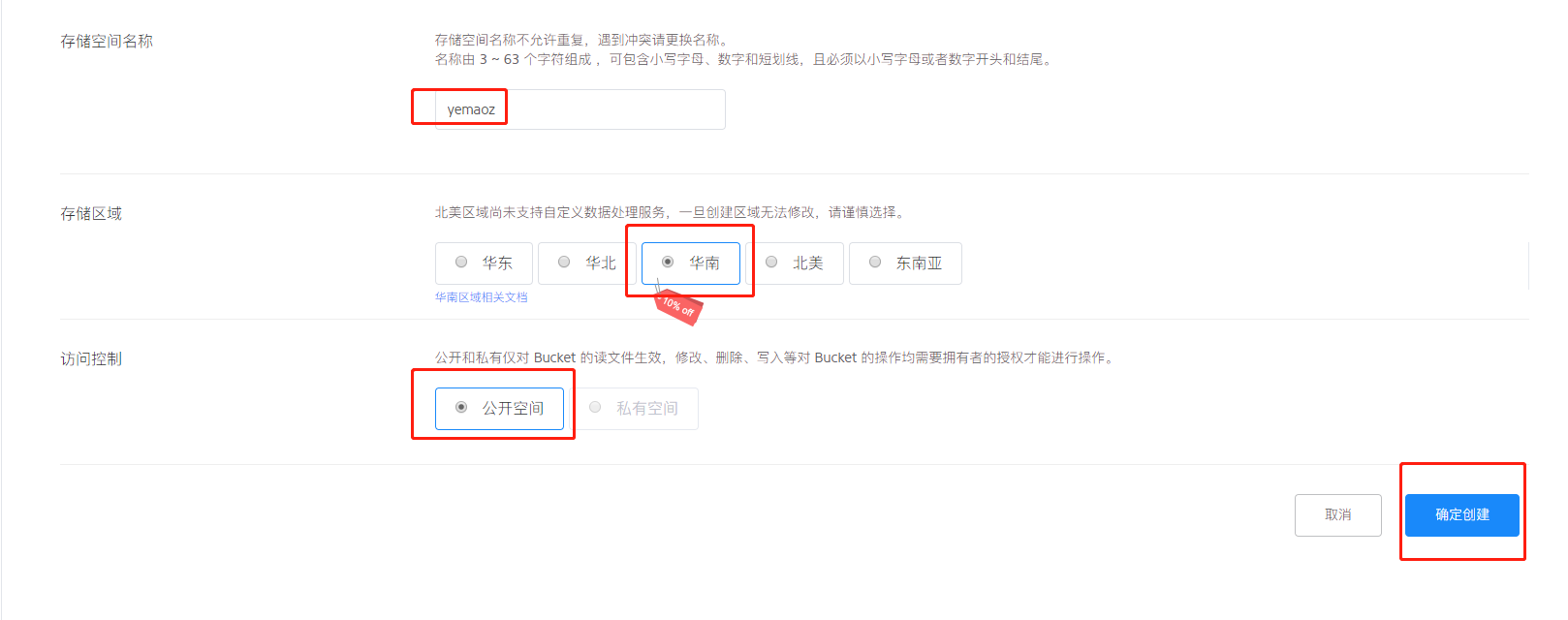Screen dimensions: 1568x620
Task: Click the 取消 button
Action: point(1338,514)
